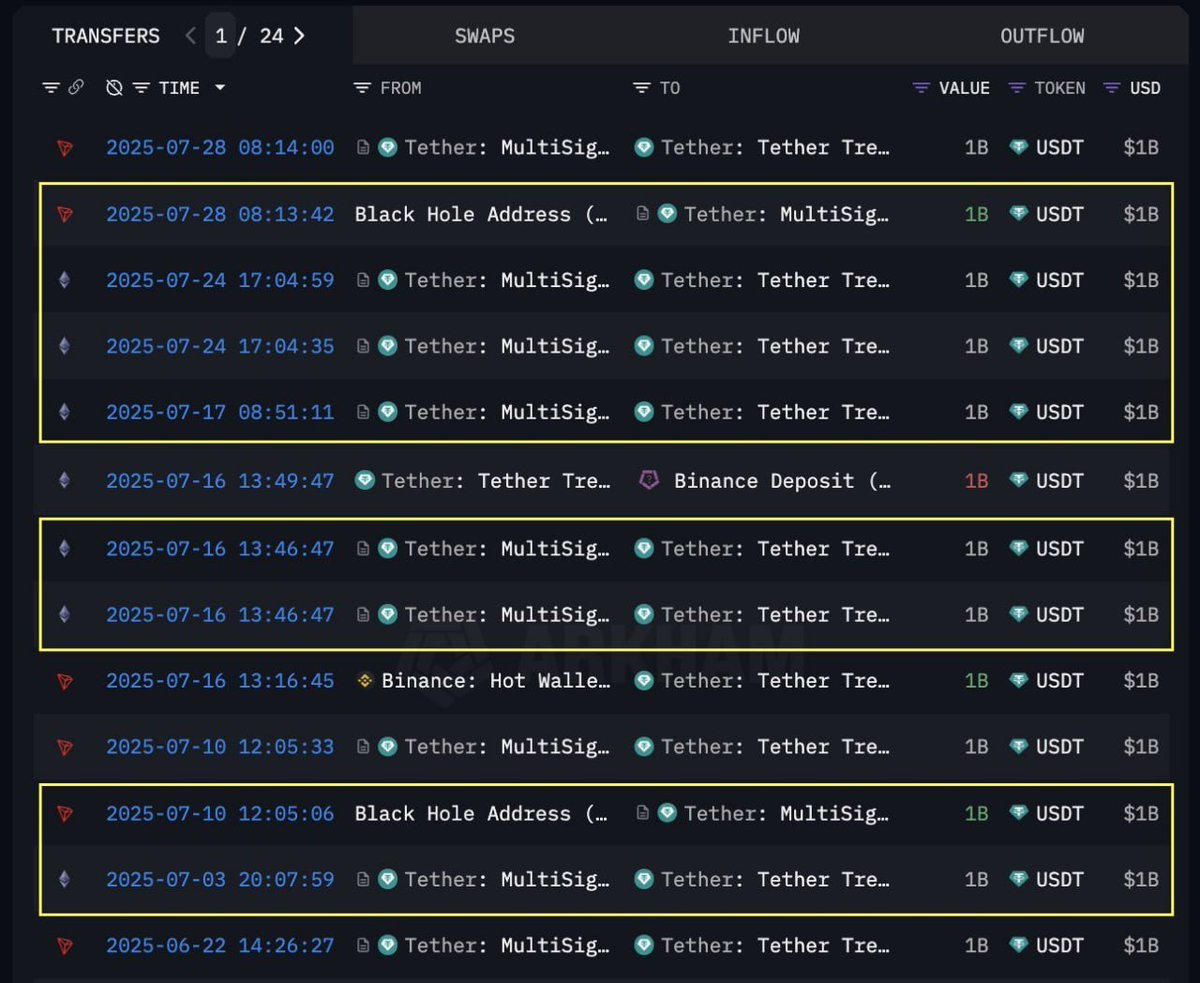Click Tron icon on 2025-06-22 14:26:27 row
The image size is (1200, 983).
click(x=65, y=945)
